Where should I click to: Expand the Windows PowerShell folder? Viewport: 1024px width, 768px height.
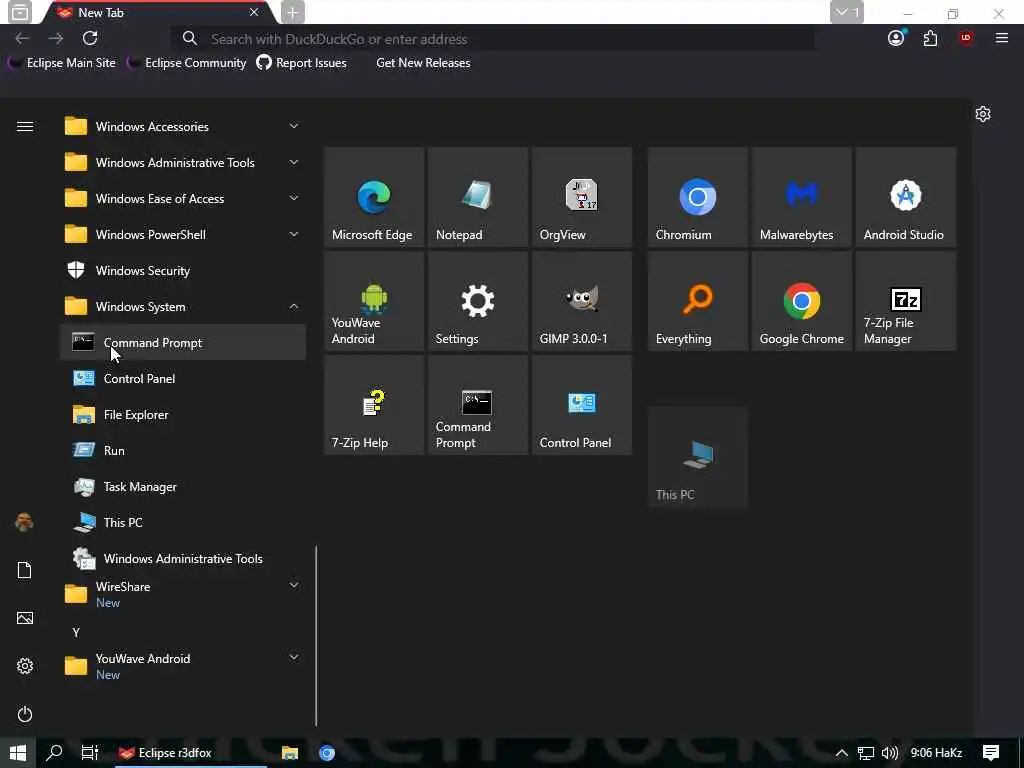[x=183, y=234]
